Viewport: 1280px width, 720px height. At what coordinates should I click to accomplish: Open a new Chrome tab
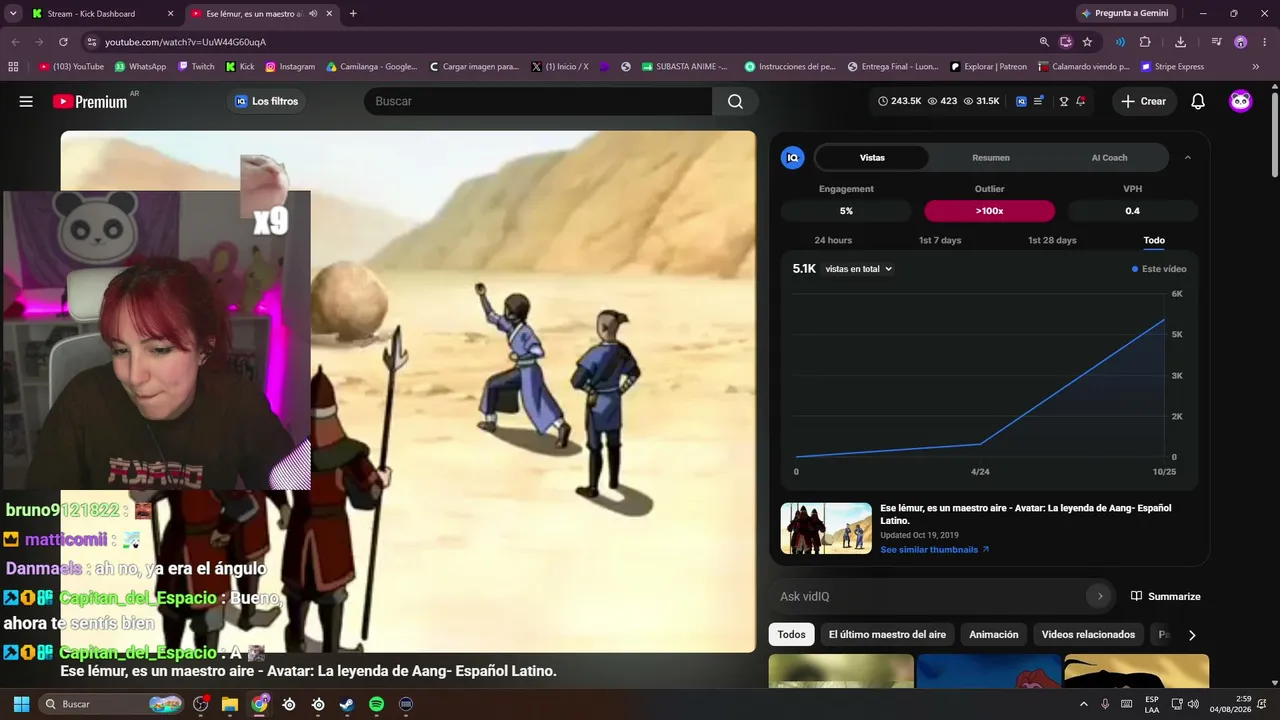[x=353, y=14]
